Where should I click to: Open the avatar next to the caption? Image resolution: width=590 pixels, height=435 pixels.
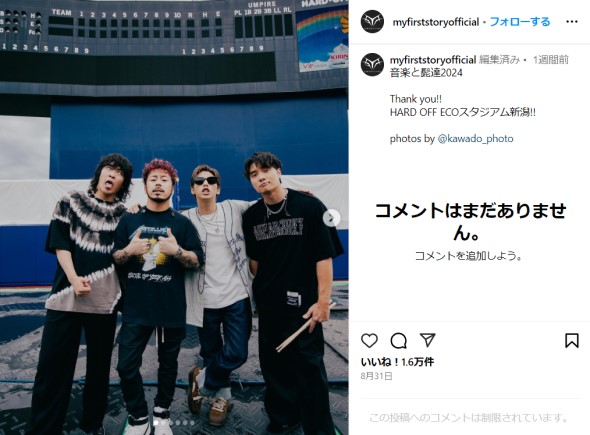pyautogui.click(x=372, y=65)
